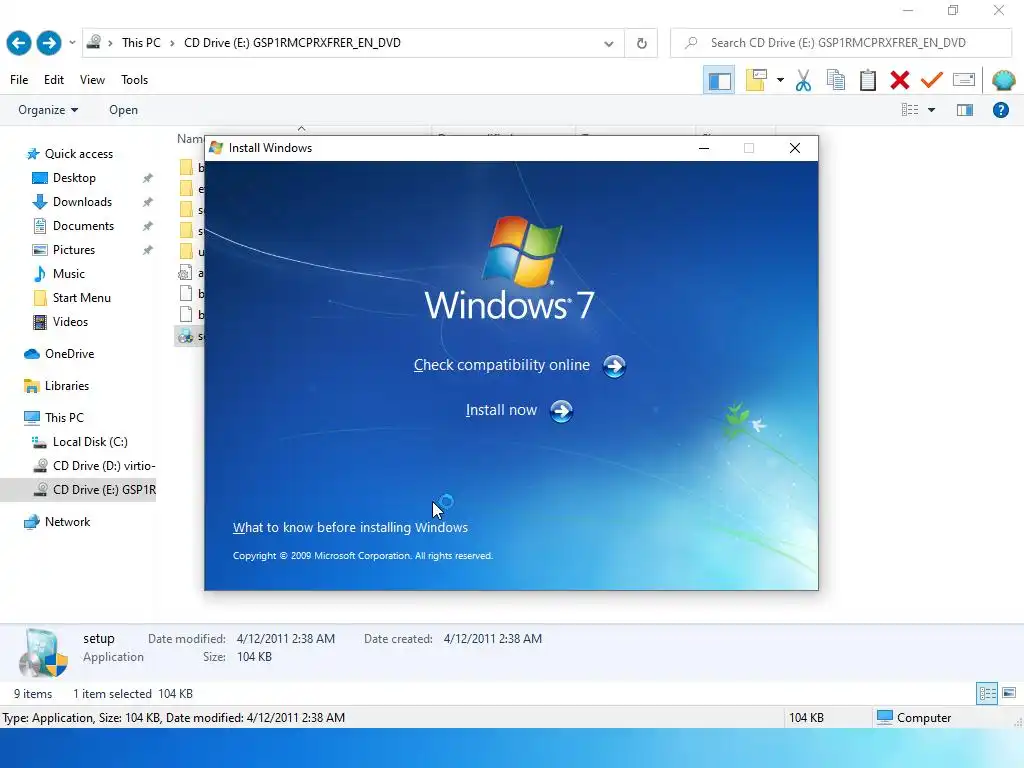The width and height of the screenshot is (1024, 768).
Task: Click the Forward arrow in Explorer
Action: click(x=49, y=43)
